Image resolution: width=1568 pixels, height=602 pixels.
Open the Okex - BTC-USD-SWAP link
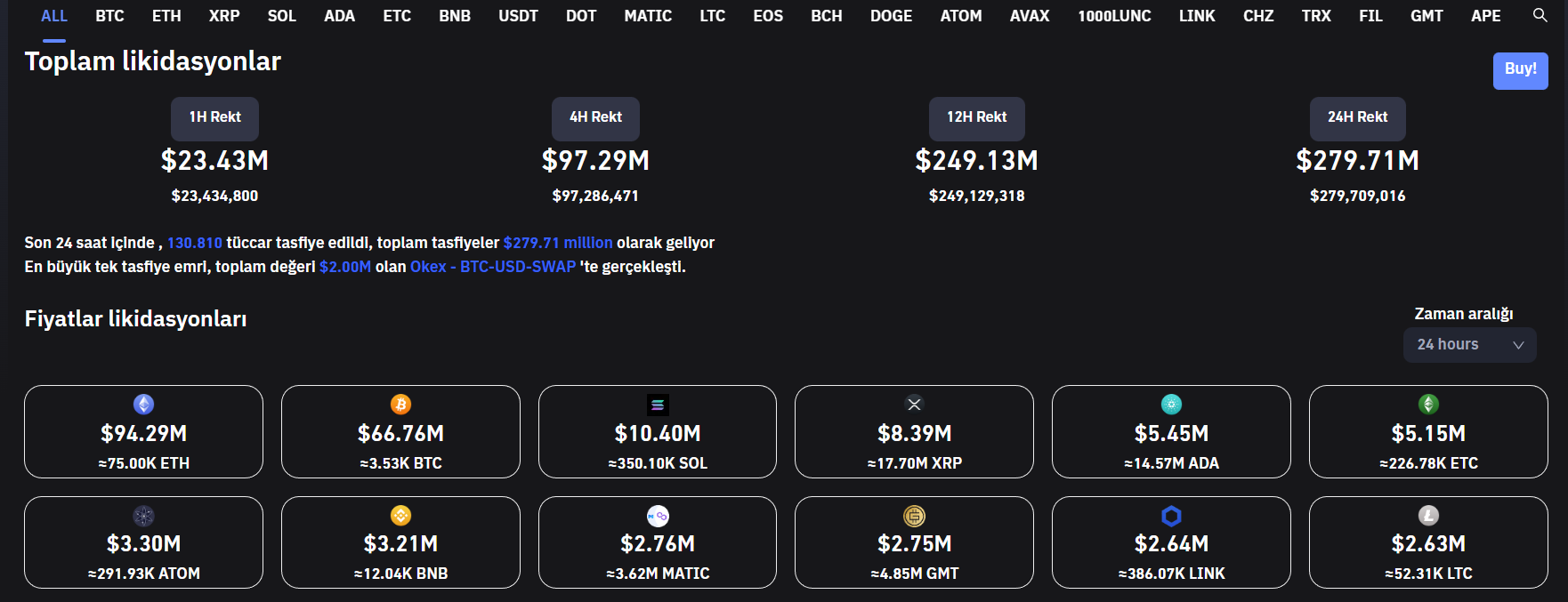coord(492,267)
